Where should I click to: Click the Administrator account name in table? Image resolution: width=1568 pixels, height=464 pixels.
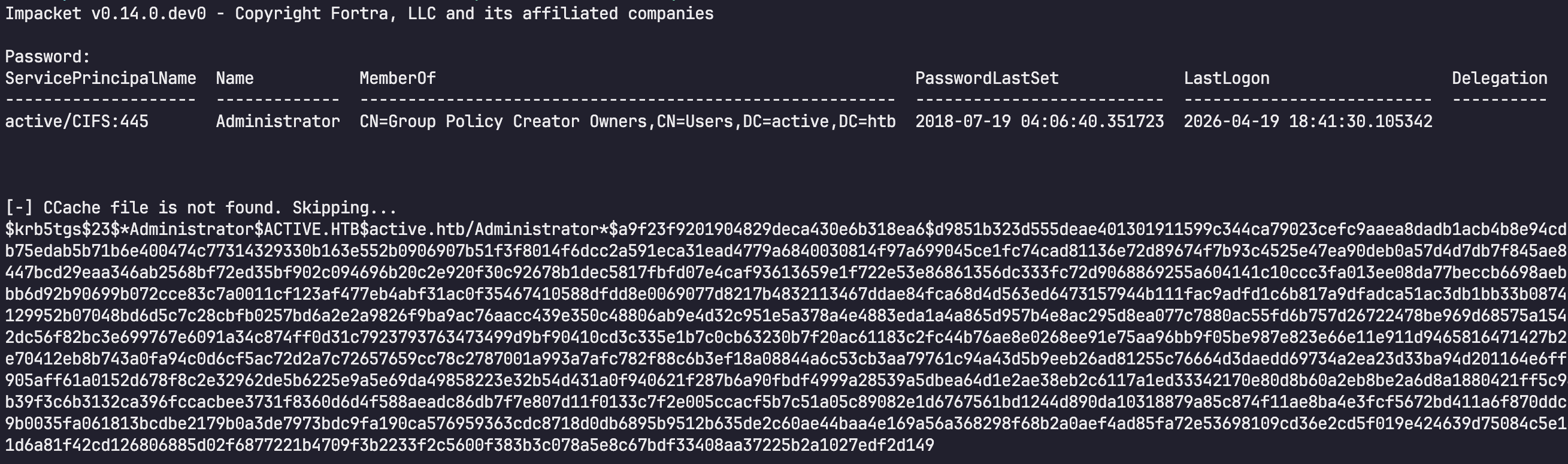click(277, 122)
